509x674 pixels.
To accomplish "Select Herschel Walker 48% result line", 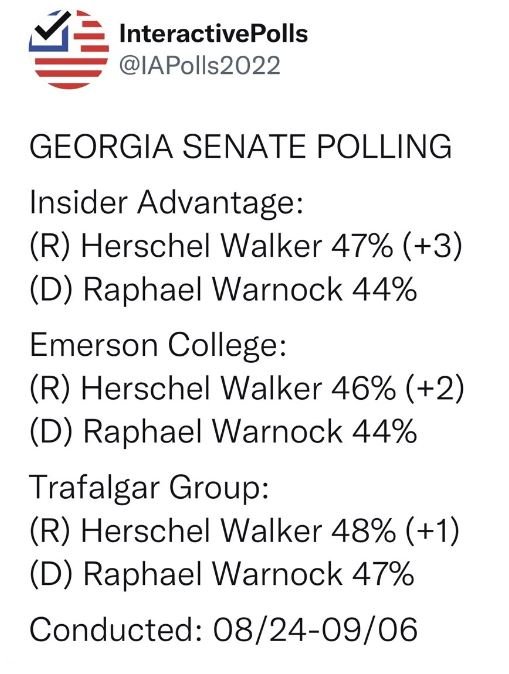I will click(x=245, y=530).
